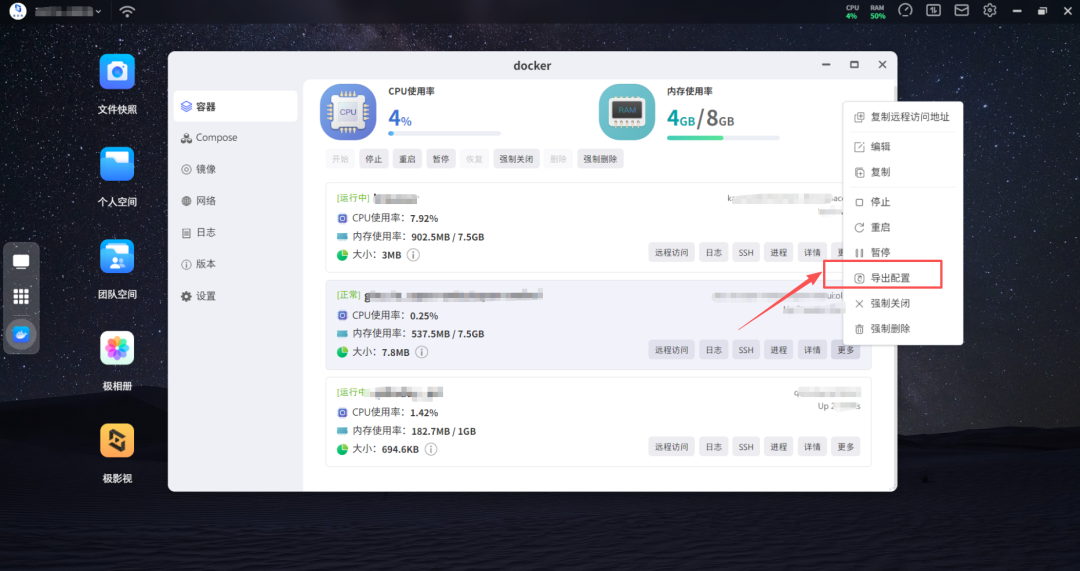
Task: Click the 暂停 toolbar button
Action: 441,159
